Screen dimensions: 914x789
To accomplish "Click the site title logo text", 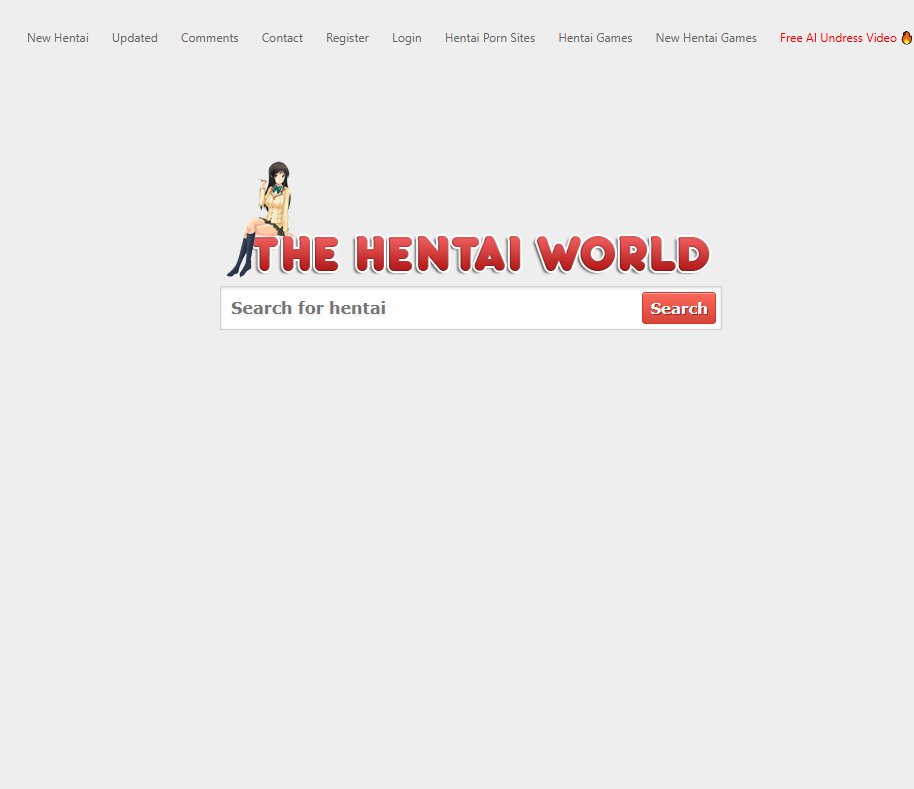I will pyautogui.click(x=482, y=255).
